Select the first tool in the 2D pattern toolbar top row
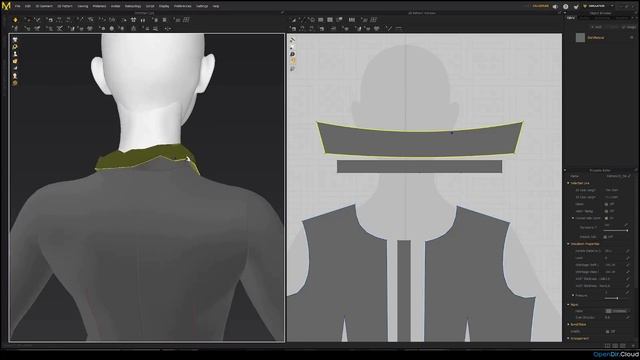640x360 pixels. click(x=293, y=20)
